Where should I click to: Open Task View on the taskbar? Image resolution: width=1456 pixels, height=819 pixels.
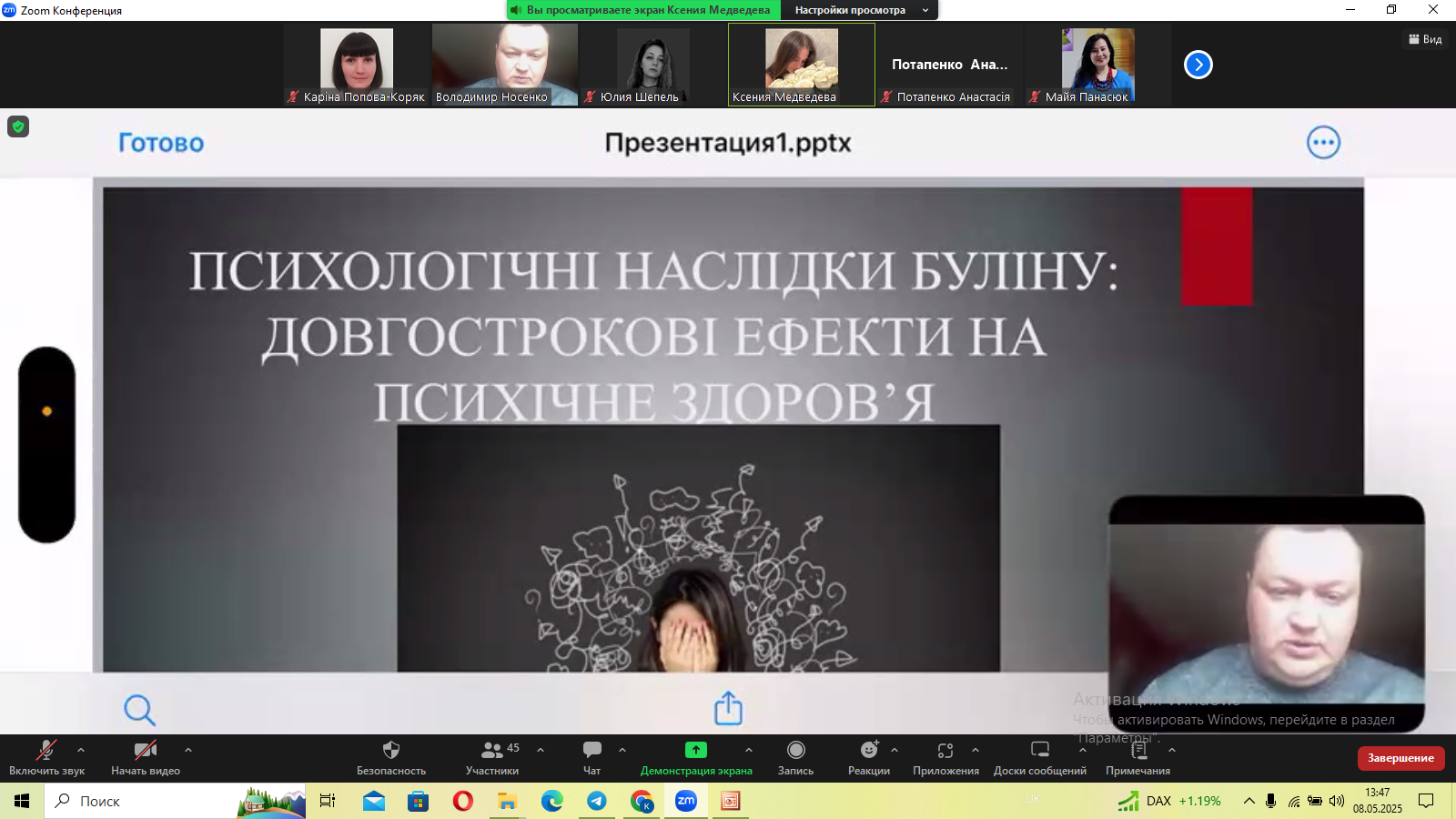pyautogui.click(x=328, y=801)
